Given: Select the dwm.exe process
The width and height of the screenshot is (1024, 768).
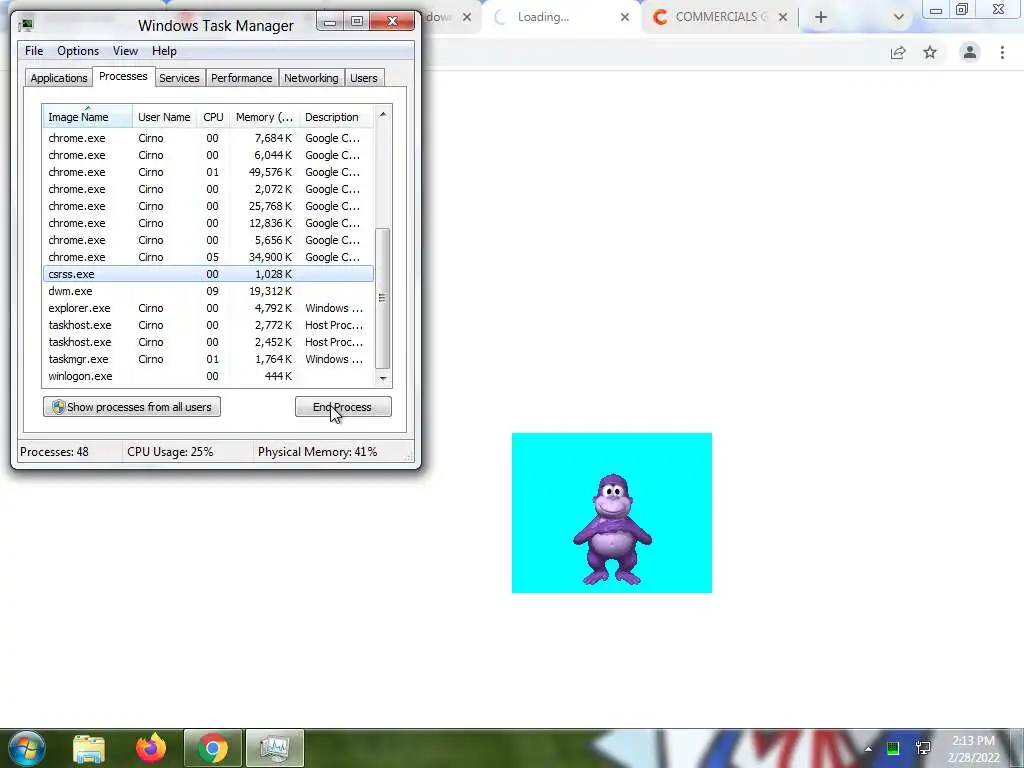Looking at the screenshot, I should tap(208, 291).
